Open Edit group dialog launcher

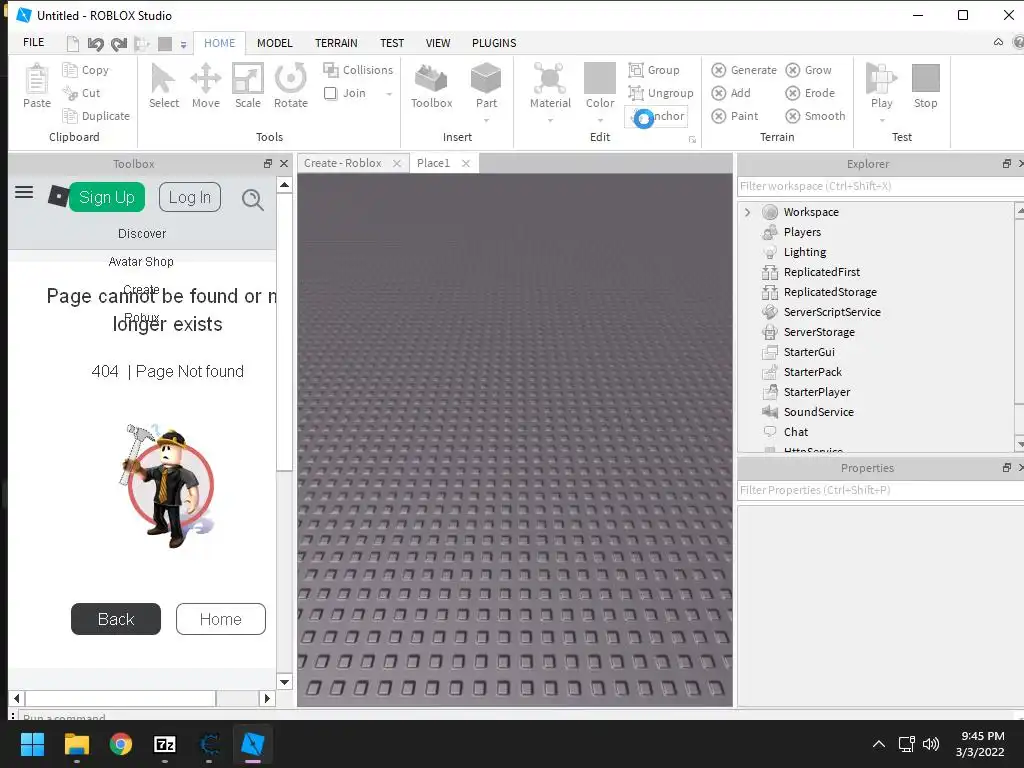point(692,140)
